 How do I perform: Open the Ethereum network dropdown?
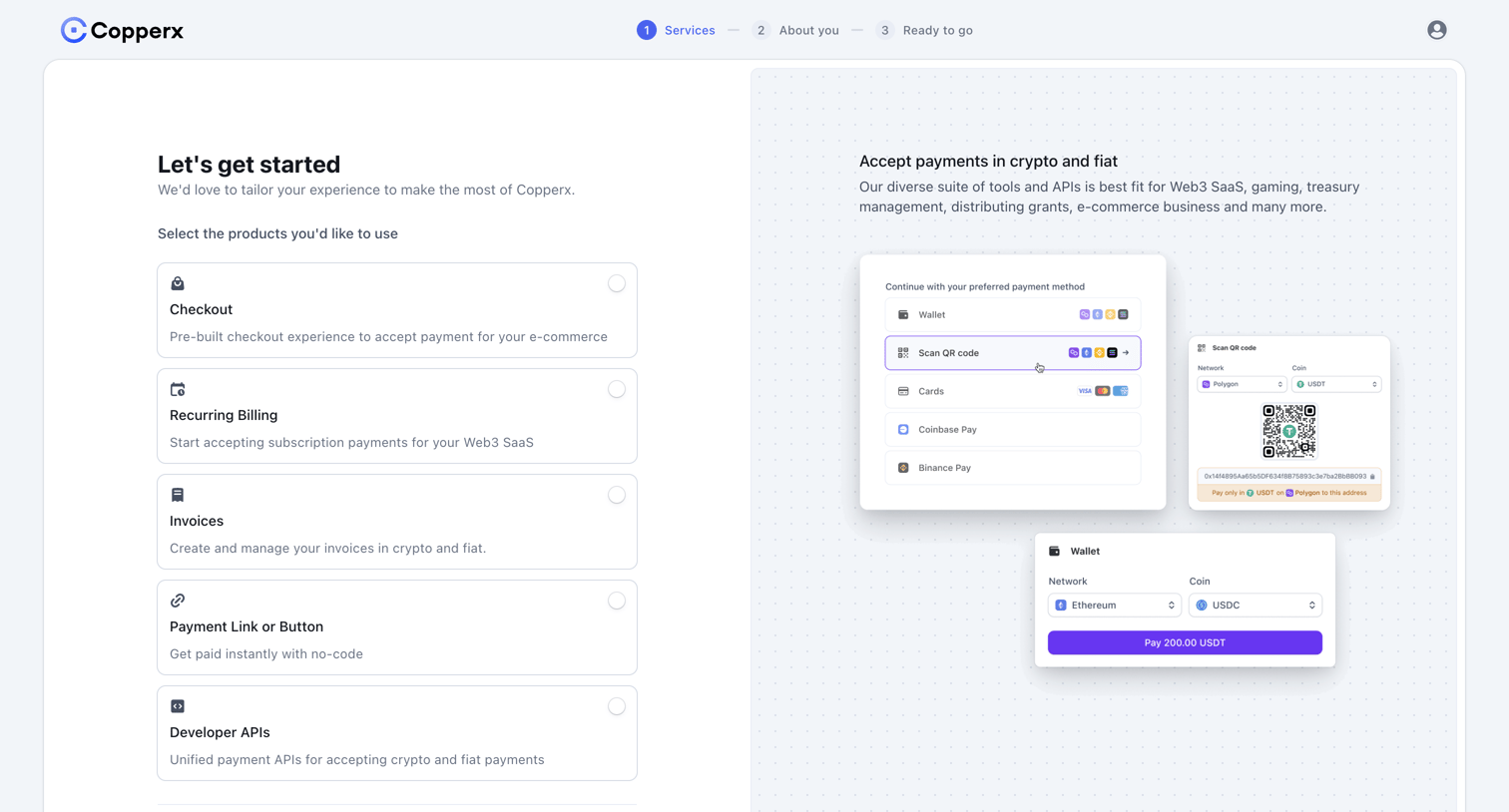click(x=1115, y=606)
